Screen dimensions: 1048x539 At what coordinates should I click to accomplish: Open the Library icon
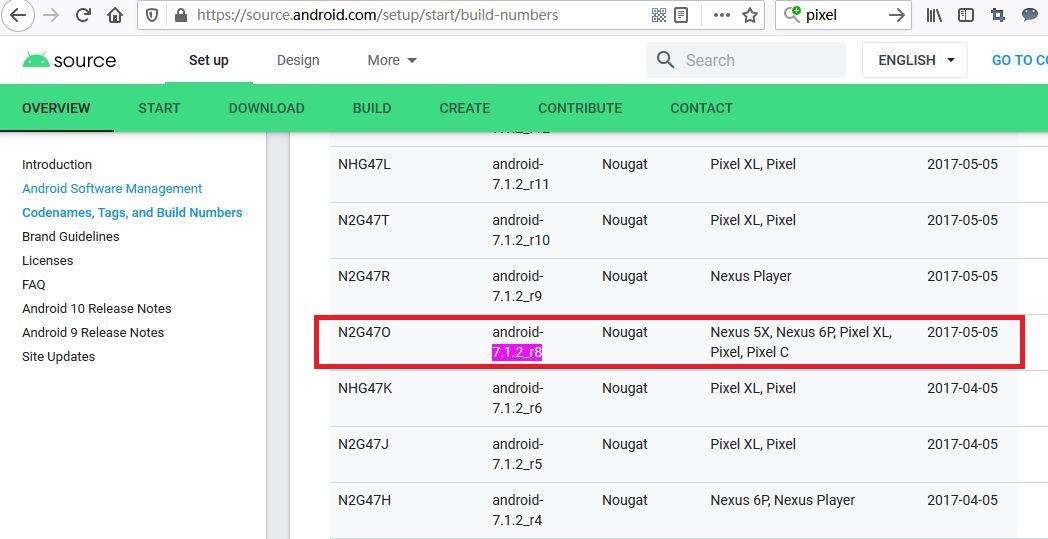[934, 15]
